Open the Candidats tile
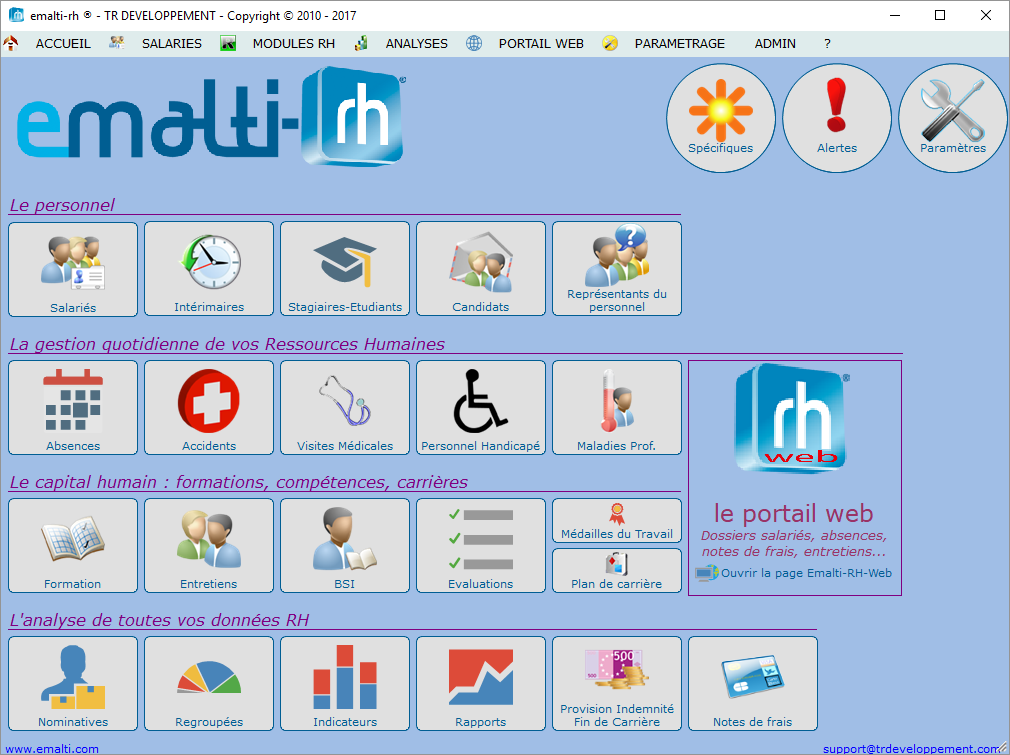 pyautogui.click(x=481, y=269)
